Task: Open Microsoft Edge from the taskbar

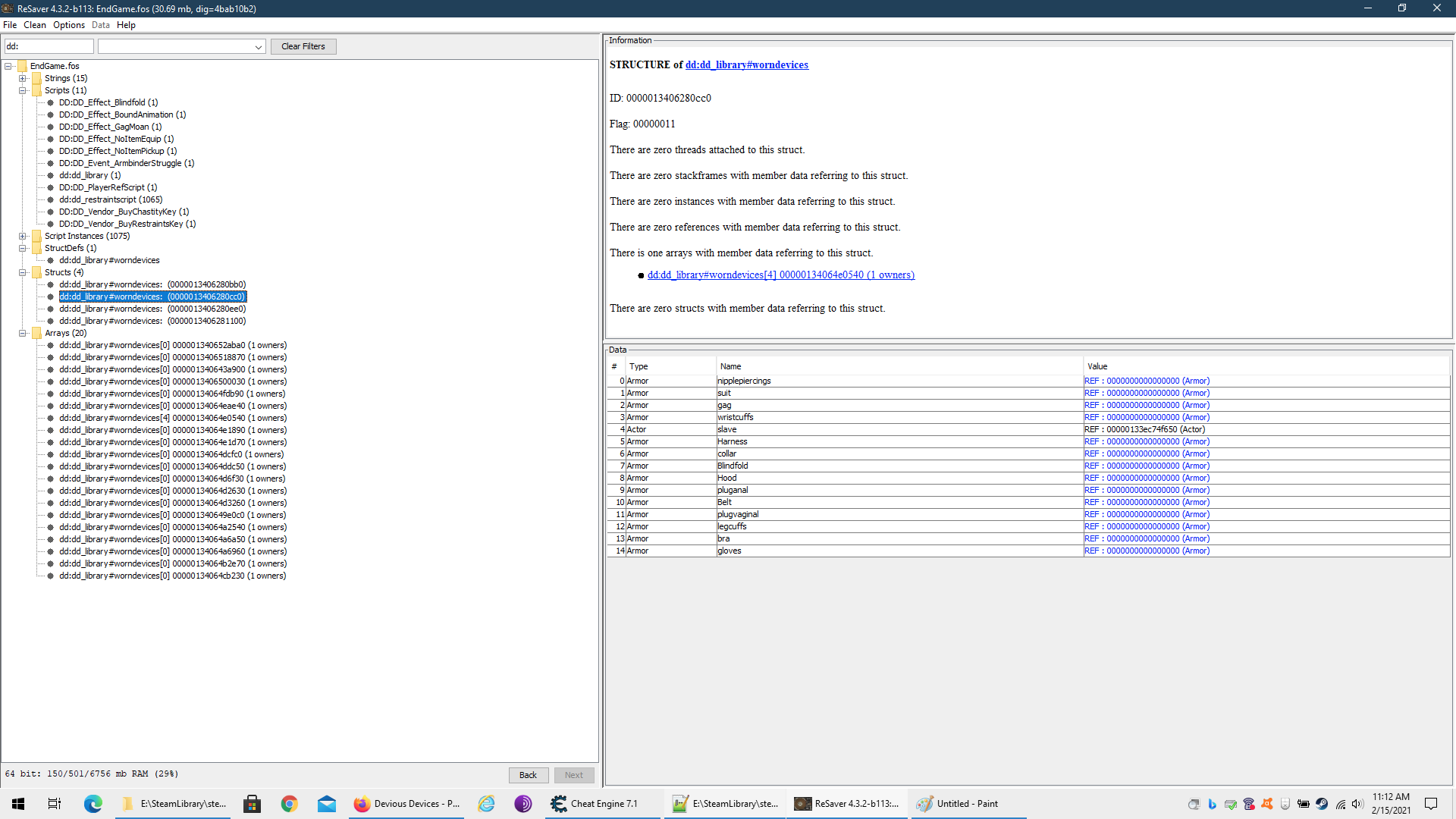Action: pyautogui.click(x=93, y=804)
